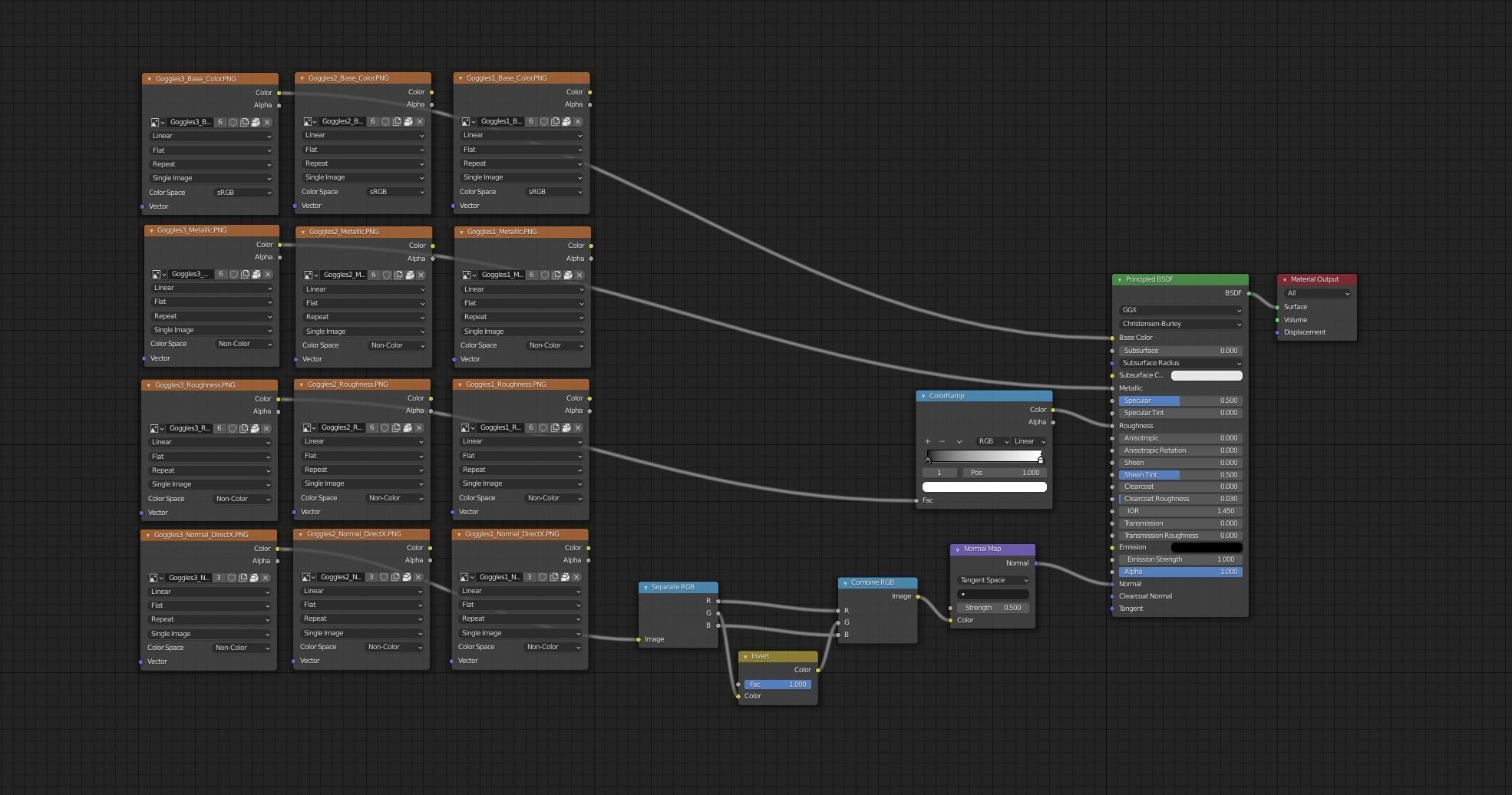Image resolution: width=1512 pixels, height=795 pixels.
Task: Create new image in Goggles1_Base_Color node
Action: [x=556, y=121]
